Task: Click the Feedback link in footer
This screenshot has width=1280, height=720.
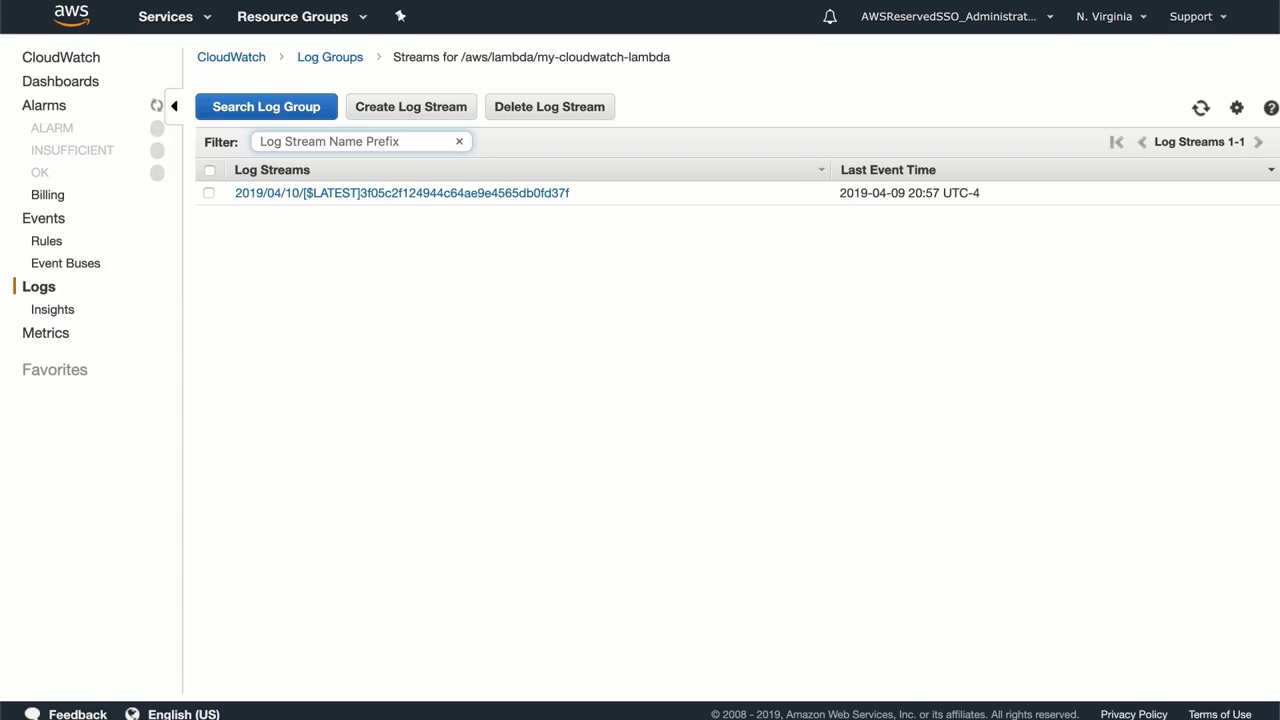Action: pos(78,714)
